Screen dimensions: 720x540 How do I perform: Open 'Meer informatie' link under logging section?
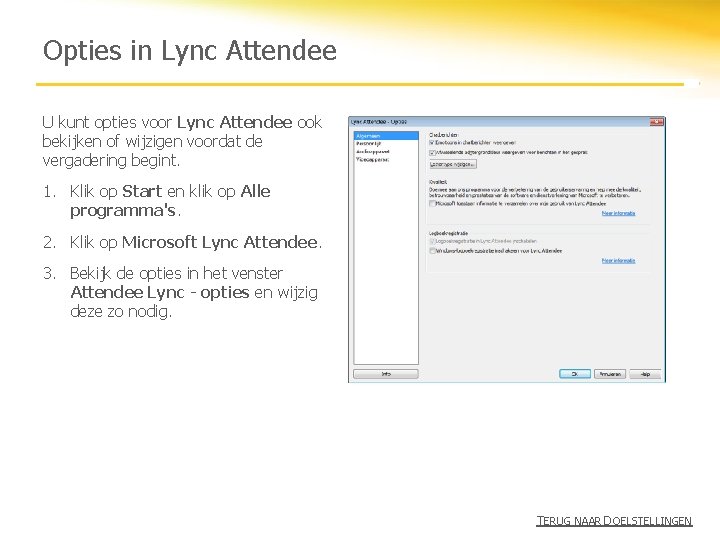point(618,260)
